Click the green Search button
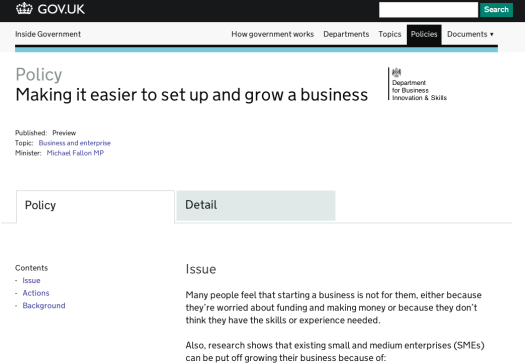The width and height of the screenshot is (525, 363). (x=496, y=9)
